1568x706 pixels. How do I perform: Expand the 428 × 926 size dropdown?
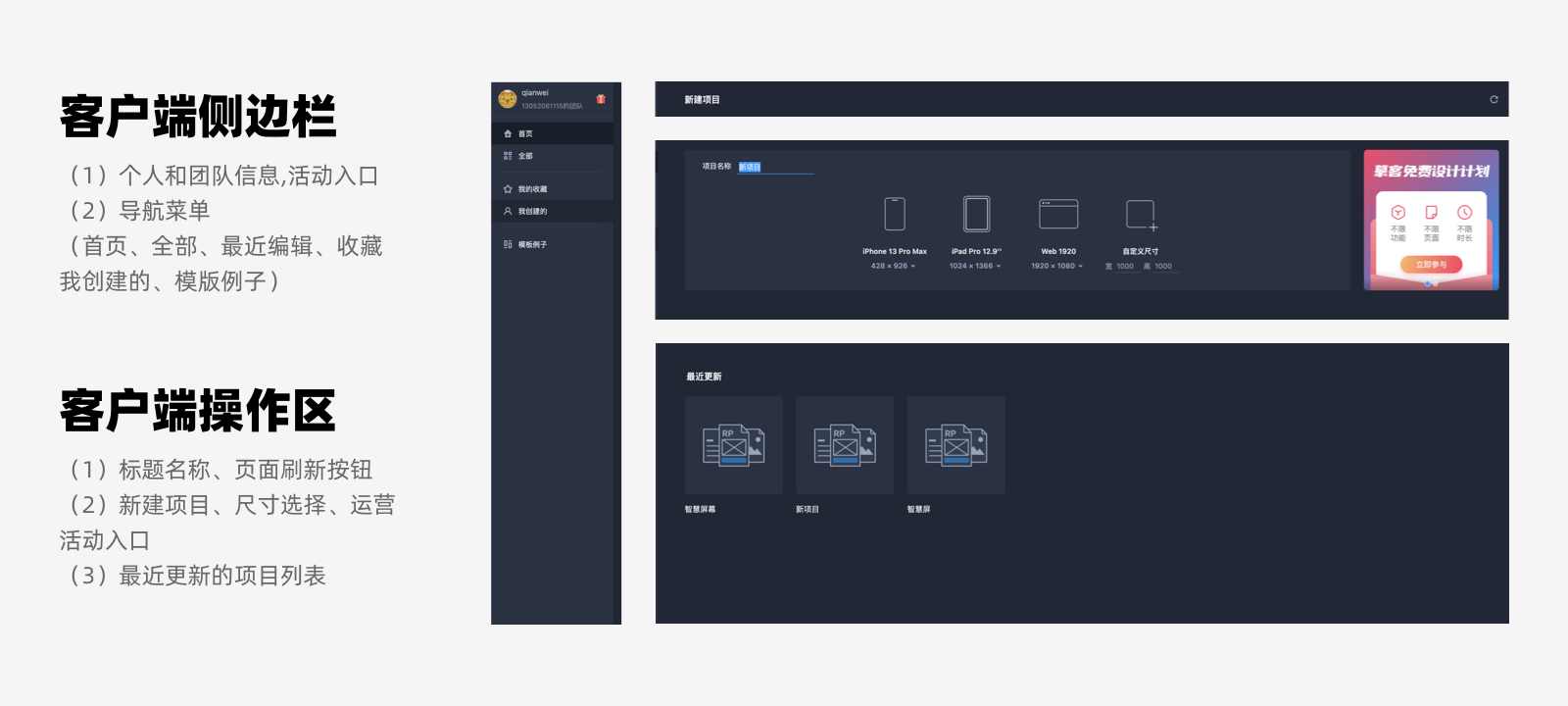893,266
